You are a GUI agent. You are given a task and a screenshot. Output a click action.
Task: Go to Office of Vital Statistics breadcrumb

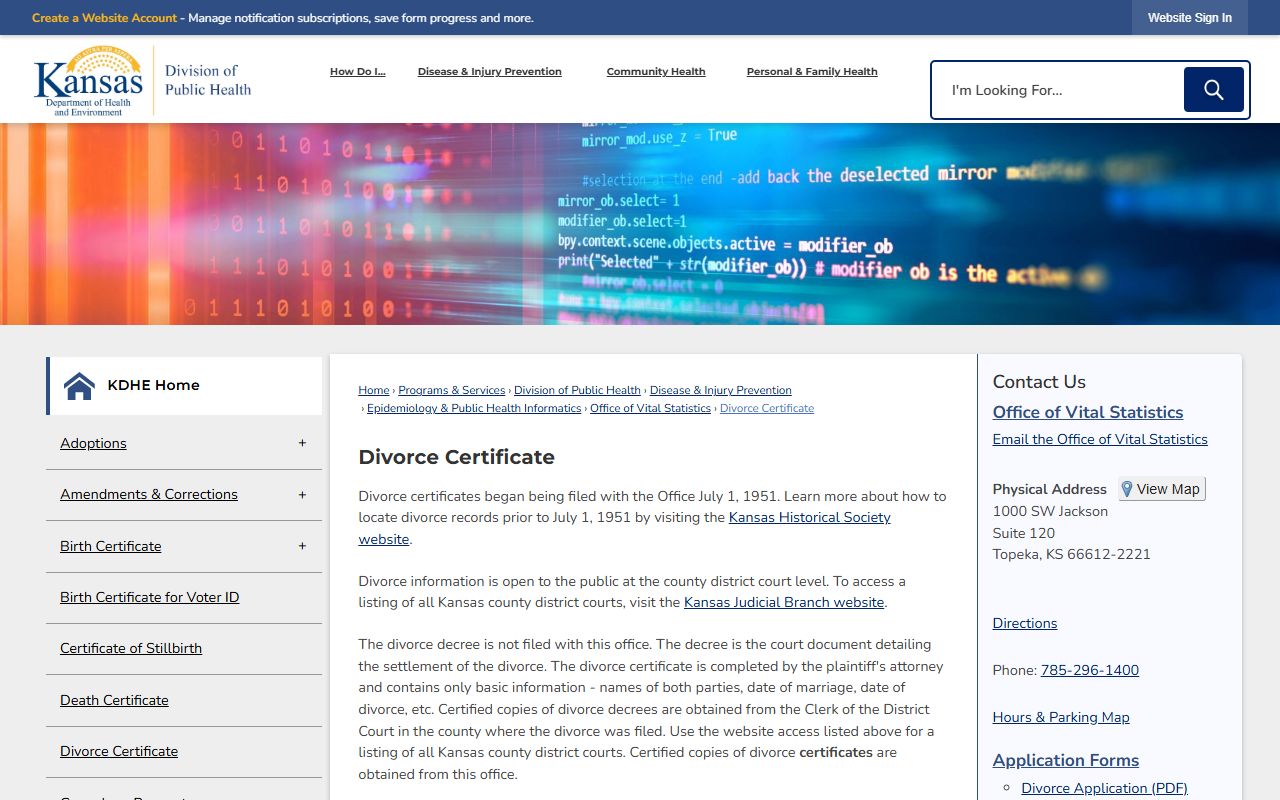pyautogui.click(x=650, y=408)
